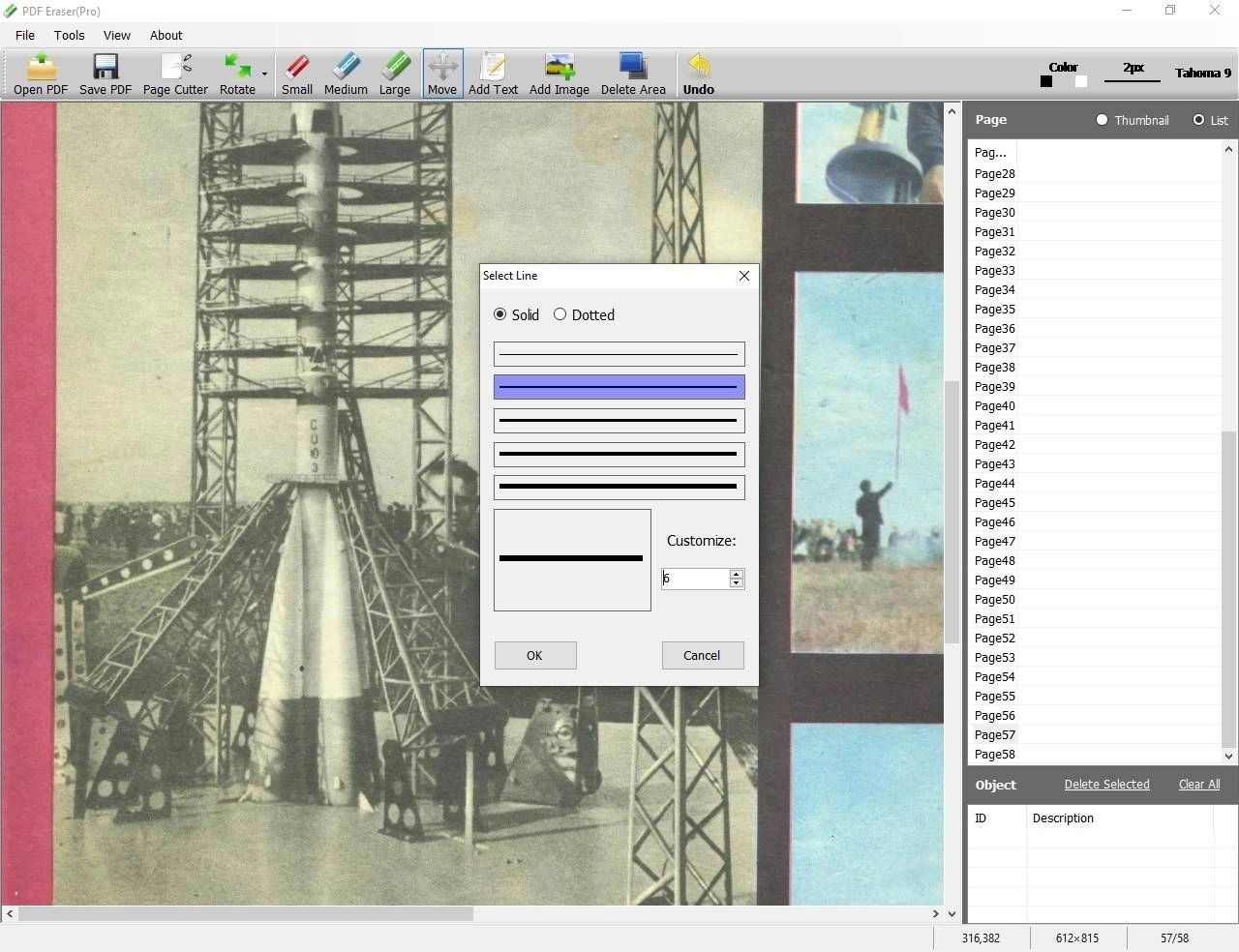1239x952 pixels.
Task: Open the Tools menu
Action: click(69, 35)
